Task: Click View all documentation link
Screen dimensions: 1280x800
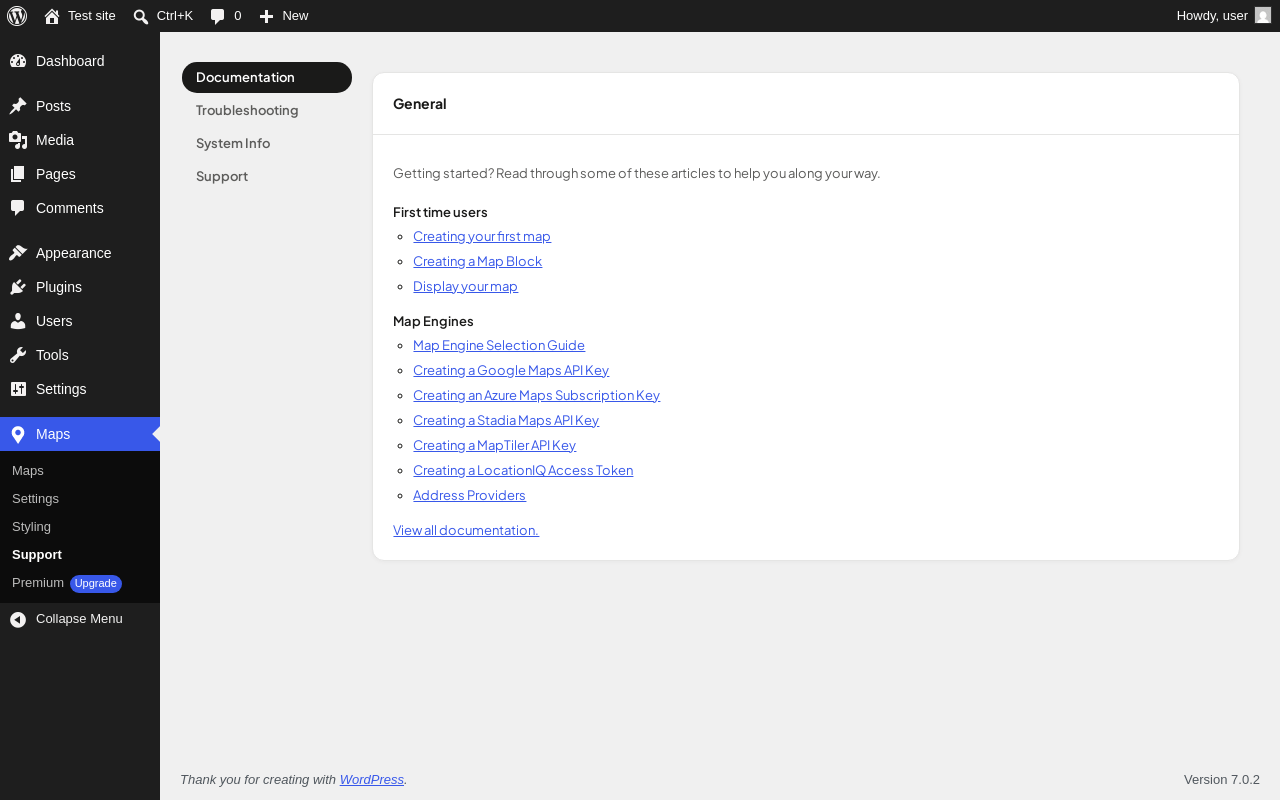Action: tap(466, 530)
